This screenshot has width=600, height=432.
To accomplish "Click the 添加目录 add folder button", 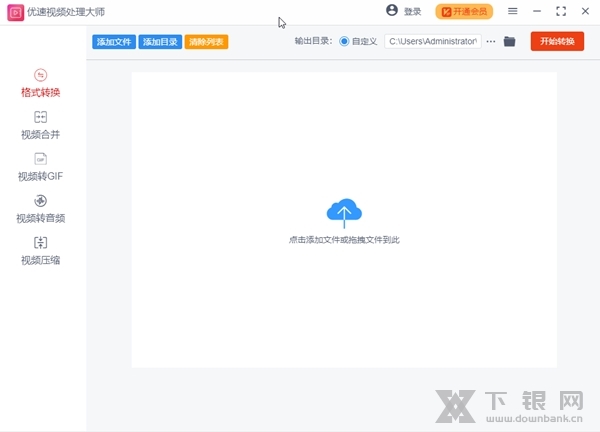I will pos(160,42).
